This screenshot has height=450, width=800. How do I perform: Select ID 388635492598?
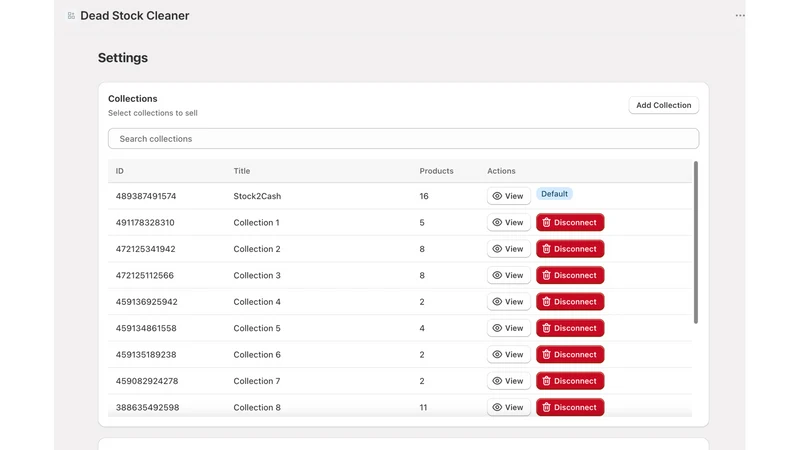[x=147, y=407]
